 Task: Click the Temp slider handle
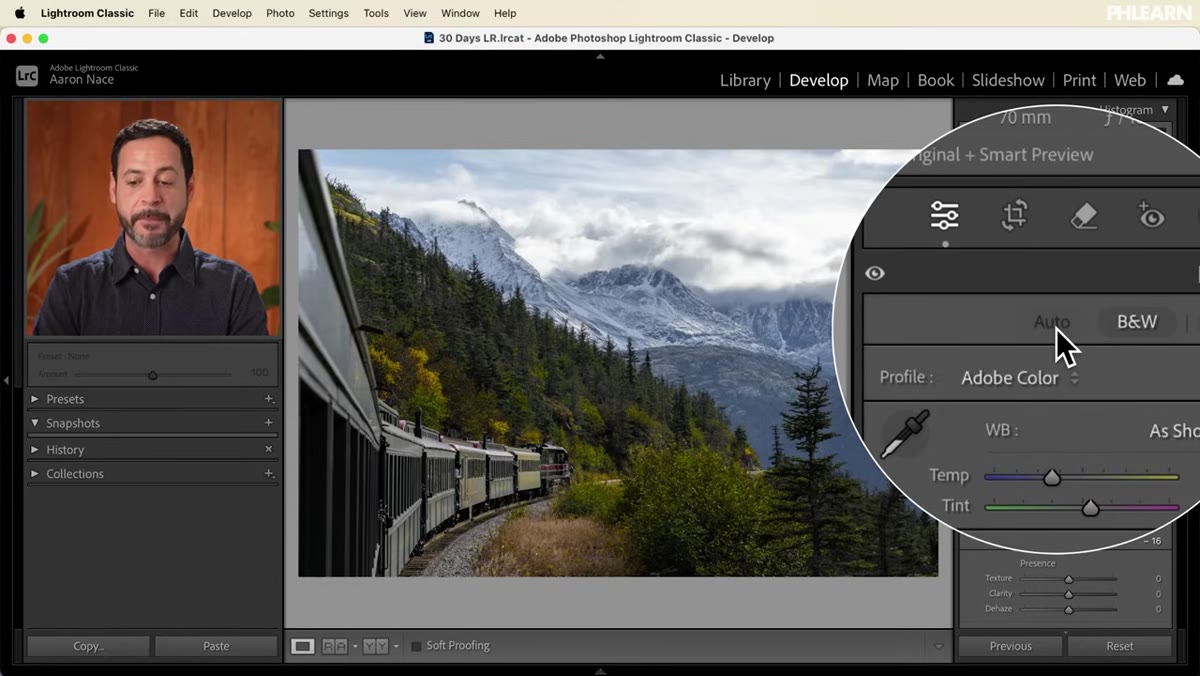tap(1052, 478)
